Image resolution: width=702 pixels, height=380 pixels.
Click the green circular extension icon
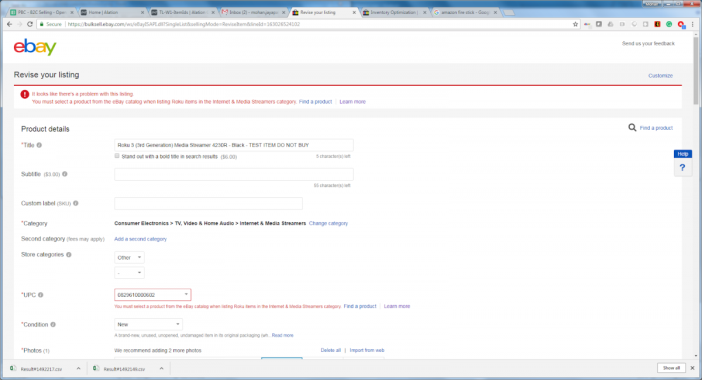669,24
